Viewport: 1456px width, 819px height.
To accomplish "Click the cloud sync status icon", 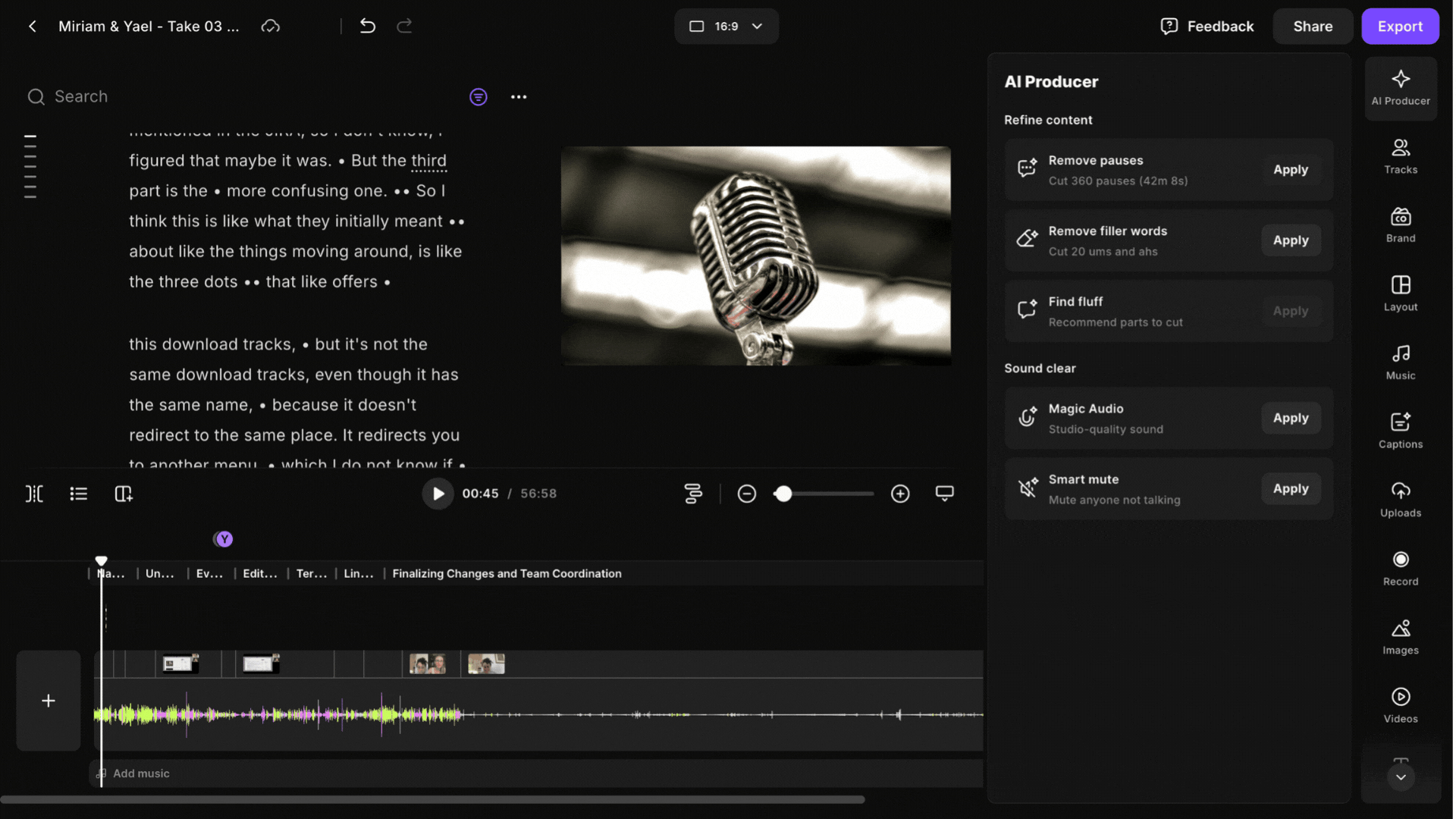I will point(271,27).
